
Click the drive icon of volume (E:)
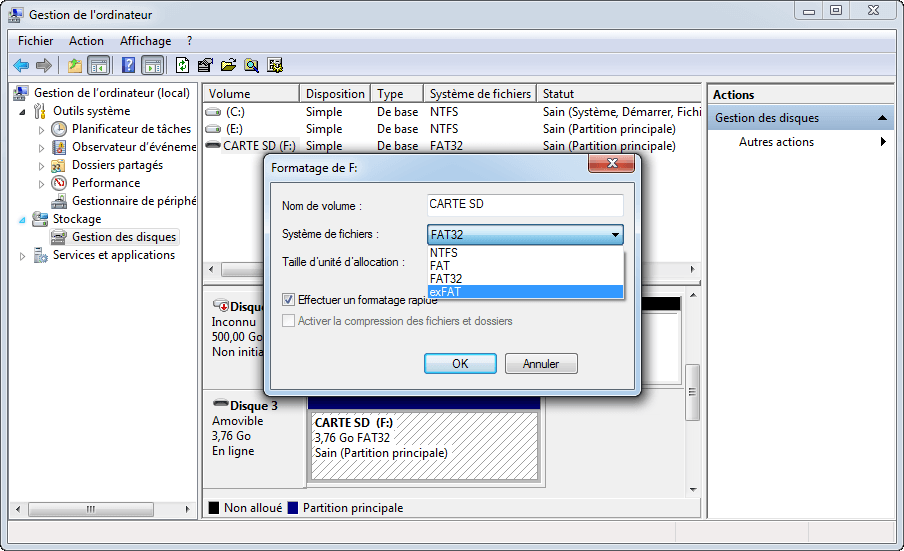(x=213, y=129)
